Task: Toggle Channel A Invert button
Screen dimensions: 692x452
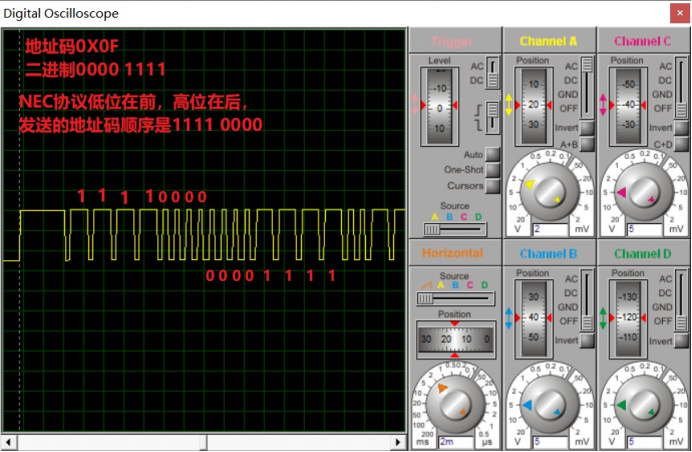Action: [x=587, y=128]
